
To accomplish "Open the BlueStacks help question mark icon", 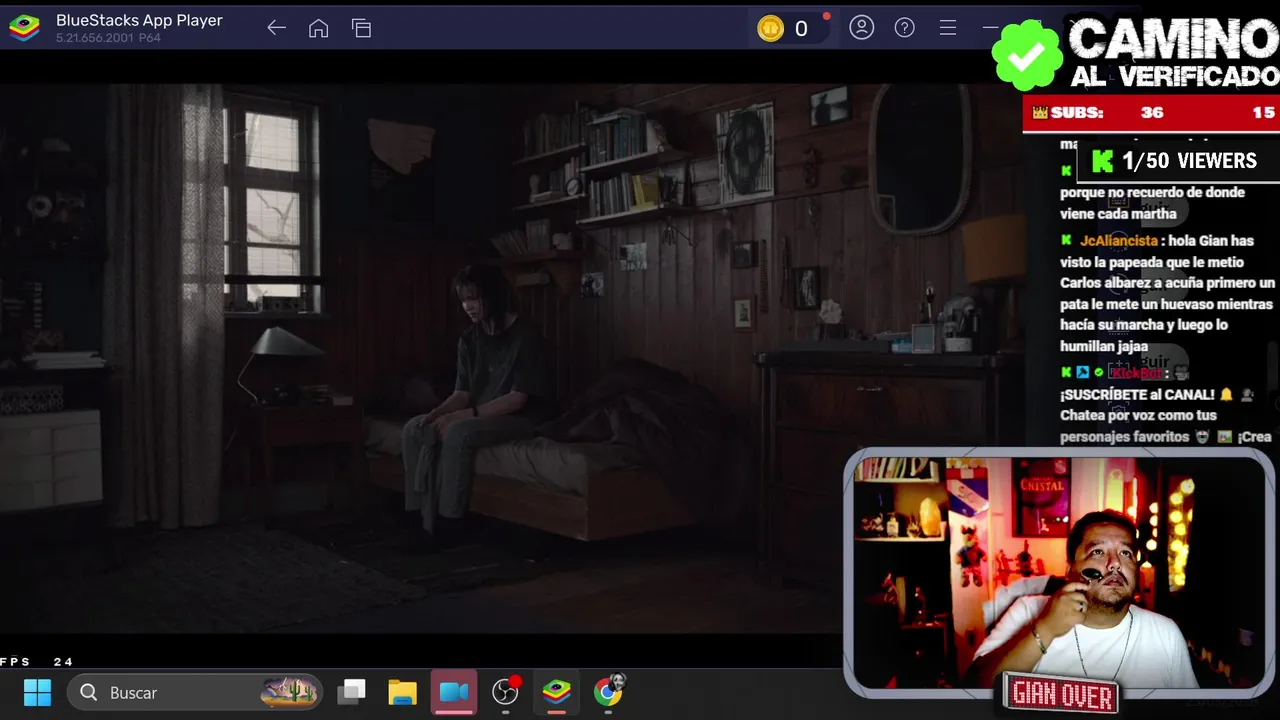I will [x=904, y=28].
